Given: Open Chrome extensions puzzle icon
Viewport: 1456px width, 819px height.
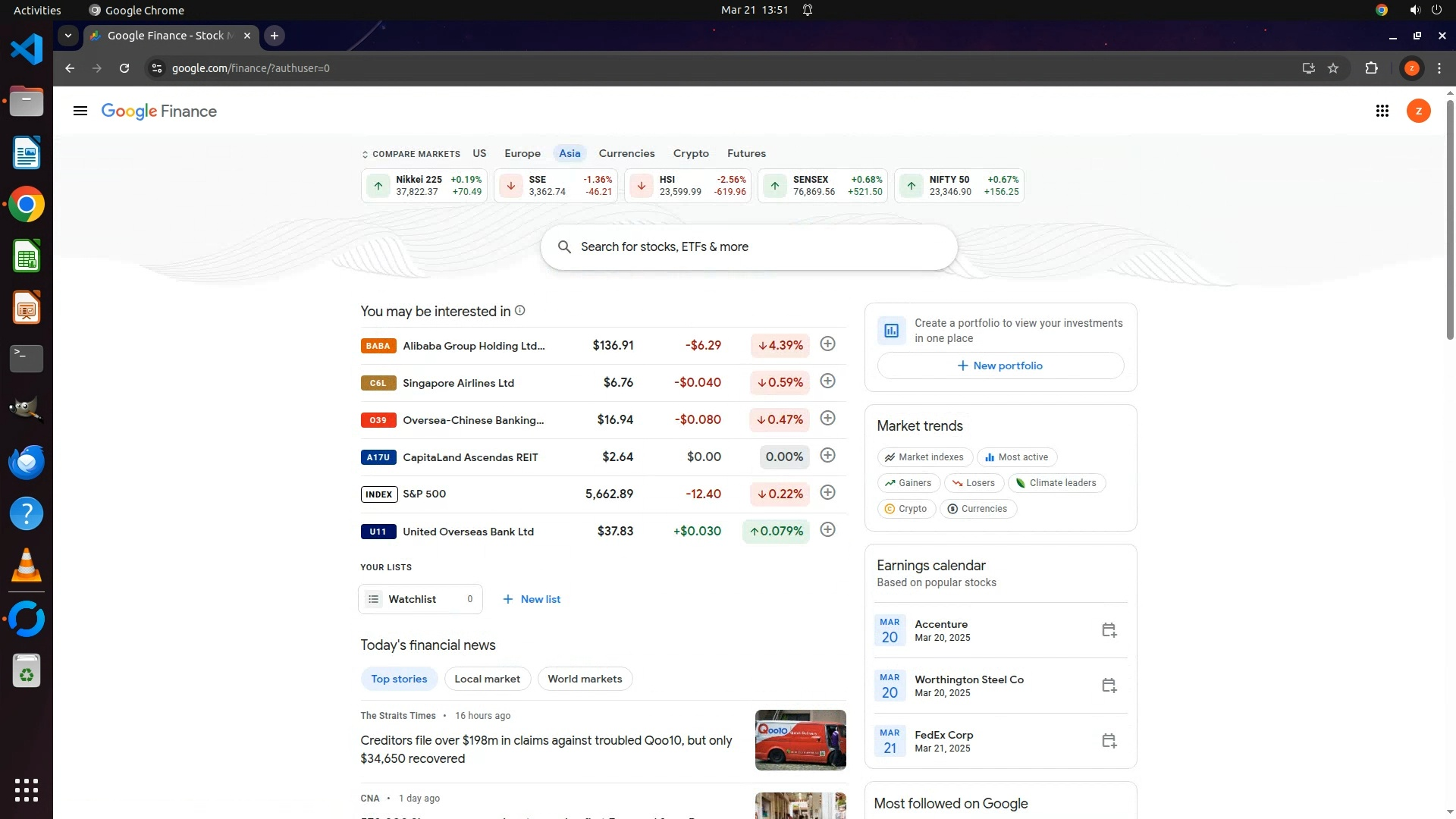Looking at the screenshot, I should (x=1371, y=68).
